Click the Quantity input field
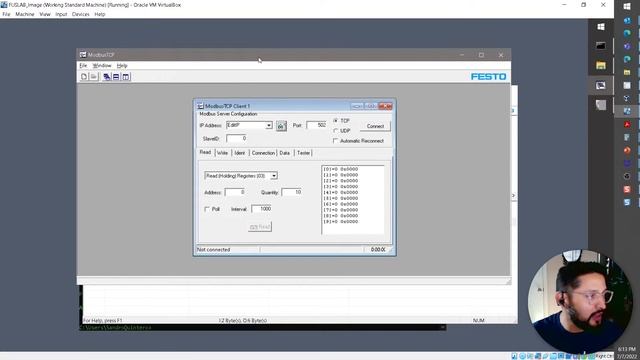The image size is (640, 360). (291, 192)
